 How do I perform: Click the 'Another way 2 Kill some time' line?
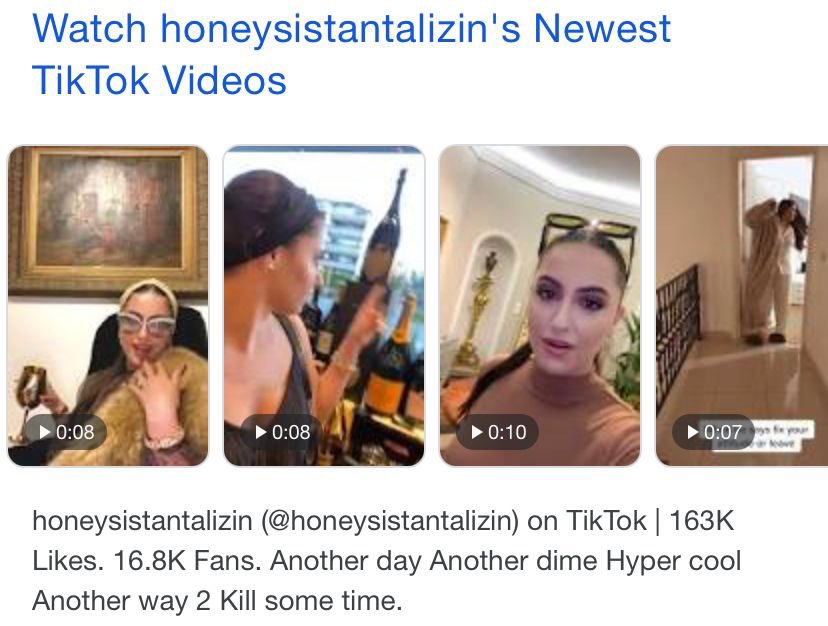(217, 601)
